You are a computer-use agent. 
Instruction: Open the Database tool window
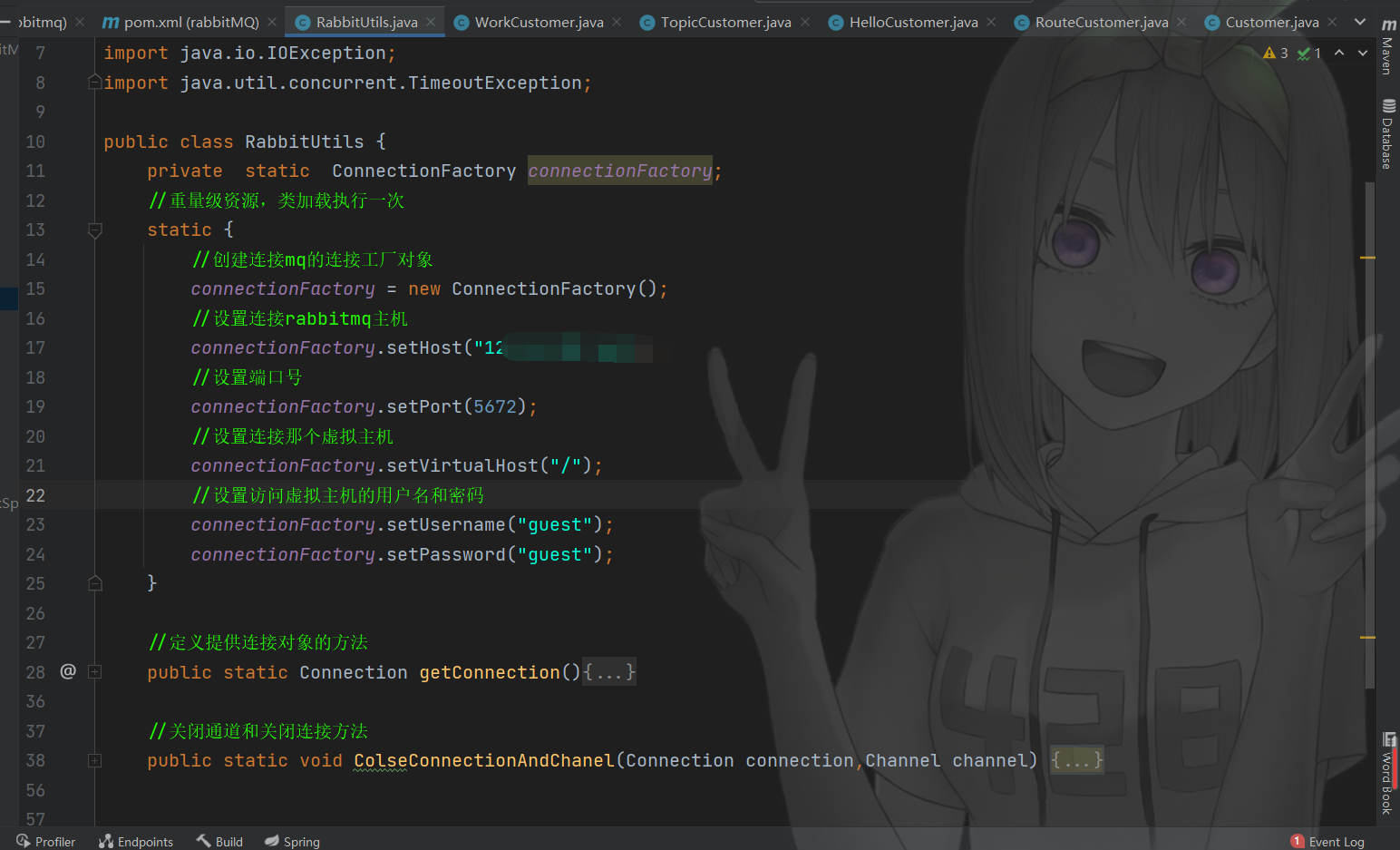(1388, 134)
